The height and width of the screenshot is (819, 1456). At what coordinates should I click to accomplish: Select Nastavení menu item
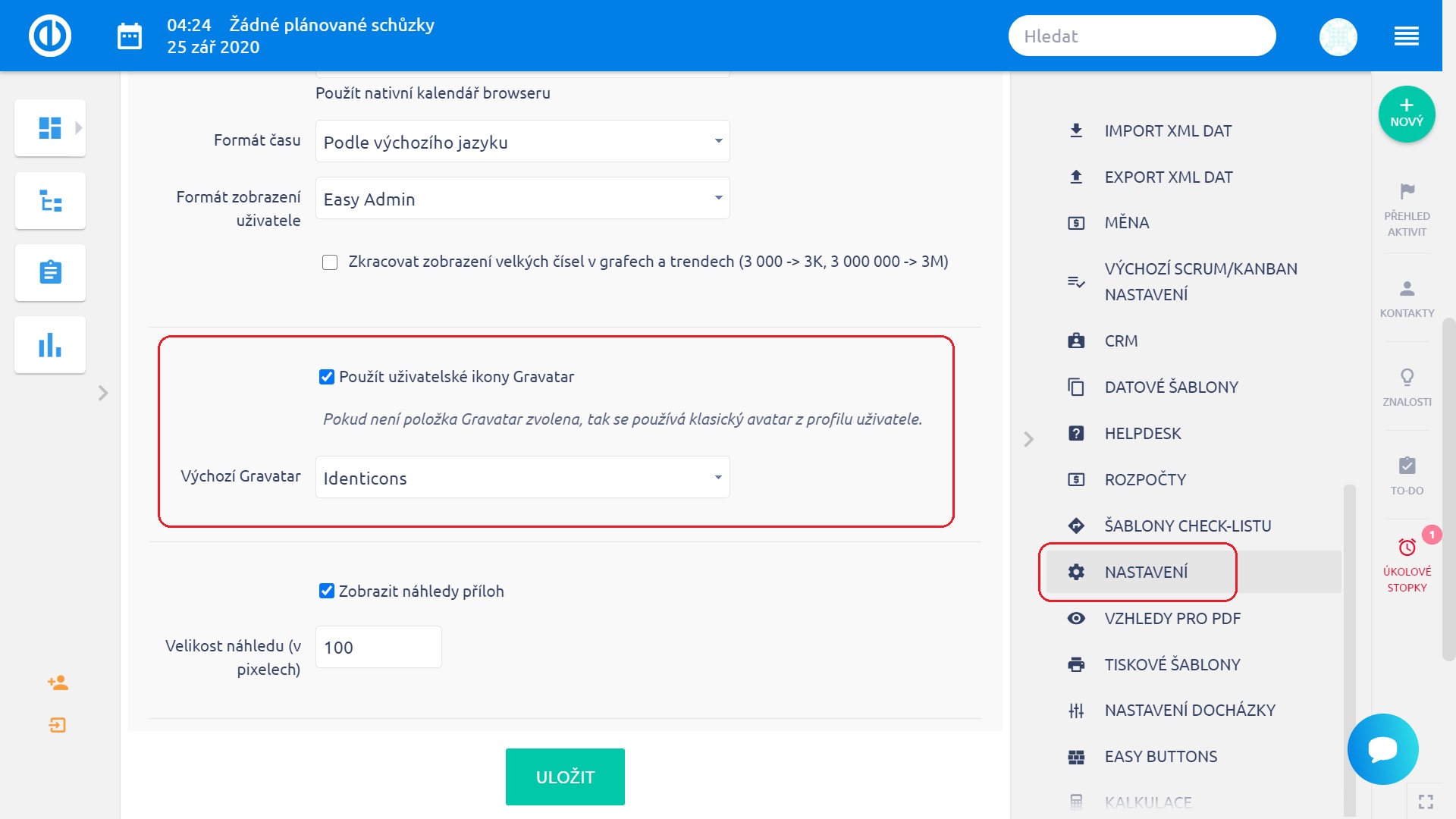pos(1146,572)
